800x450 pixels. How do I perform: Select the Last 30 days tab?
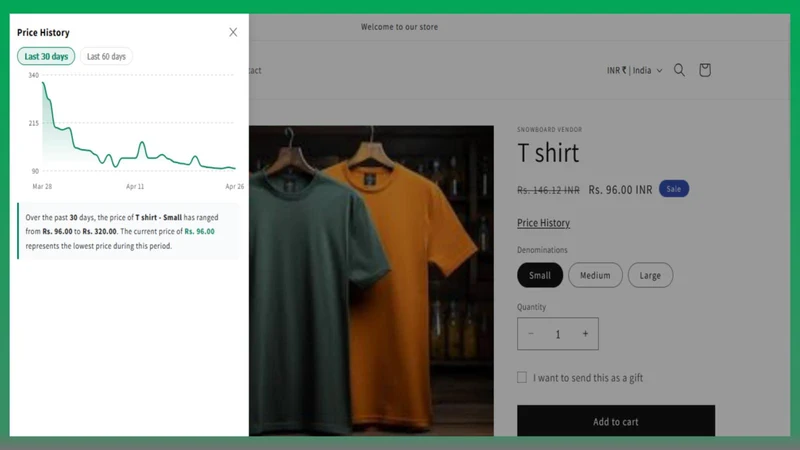point(46,56)
